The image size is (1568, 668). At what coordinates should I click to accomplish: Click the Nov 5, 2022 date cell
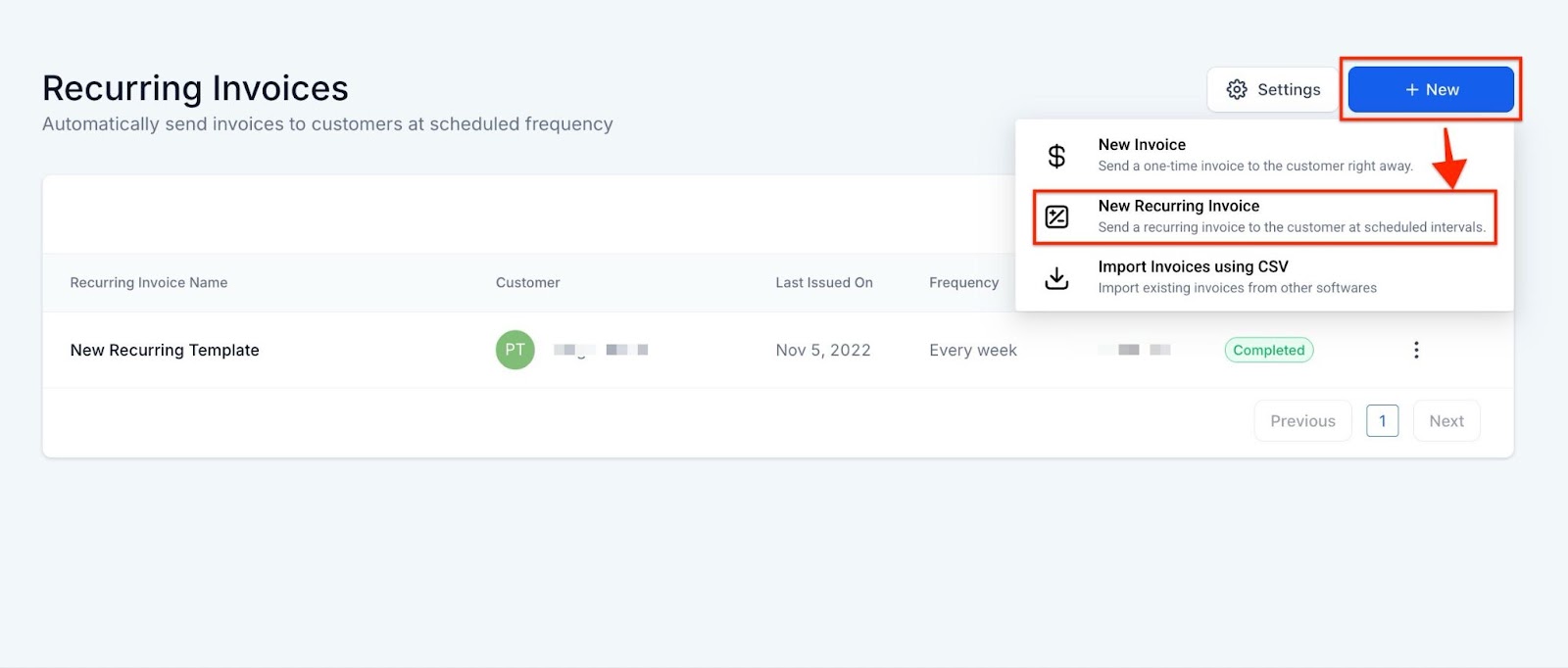822,350
